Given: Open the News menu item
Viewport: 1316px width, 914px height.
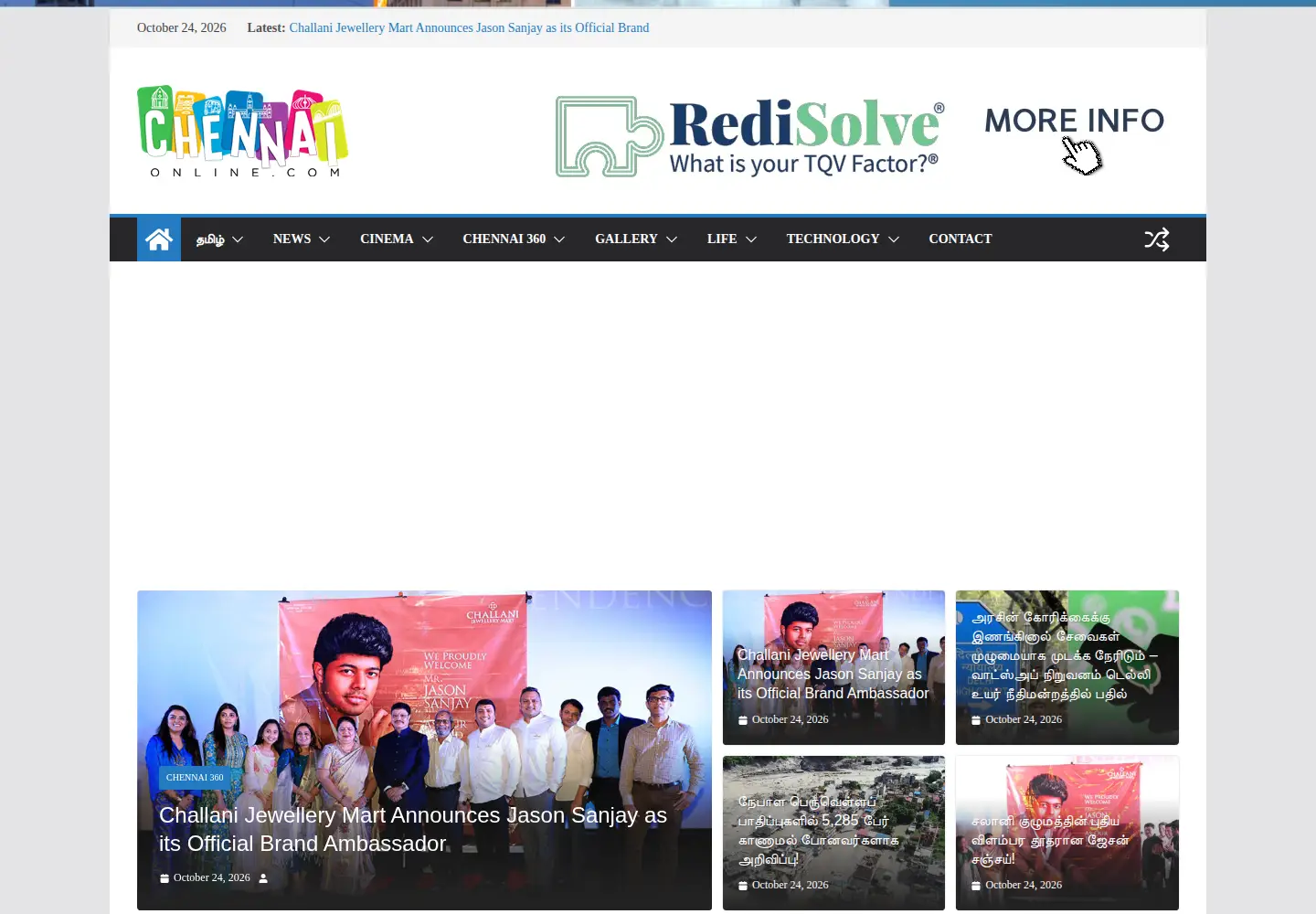Looking at the screenshot, I should point(292,239).
